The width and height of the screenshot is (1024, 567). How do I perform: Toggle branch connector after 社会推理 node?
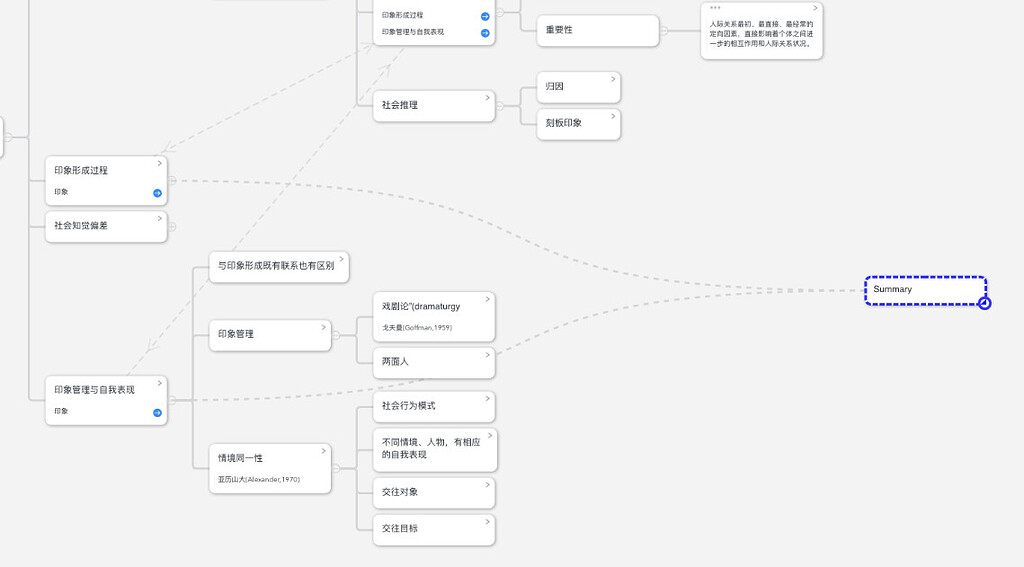[500, 106]
